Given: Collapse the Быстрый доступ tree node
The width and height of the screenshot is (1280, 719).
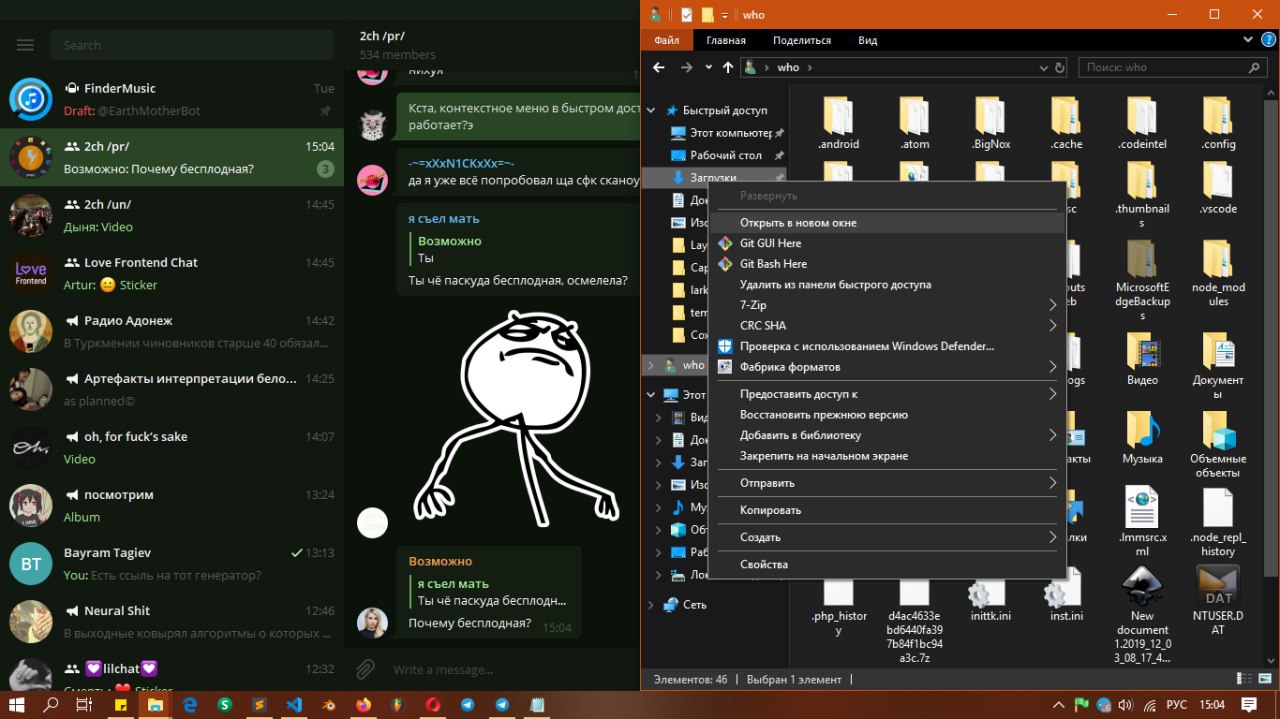Looking at the screenshot, I should pos(652,110).
